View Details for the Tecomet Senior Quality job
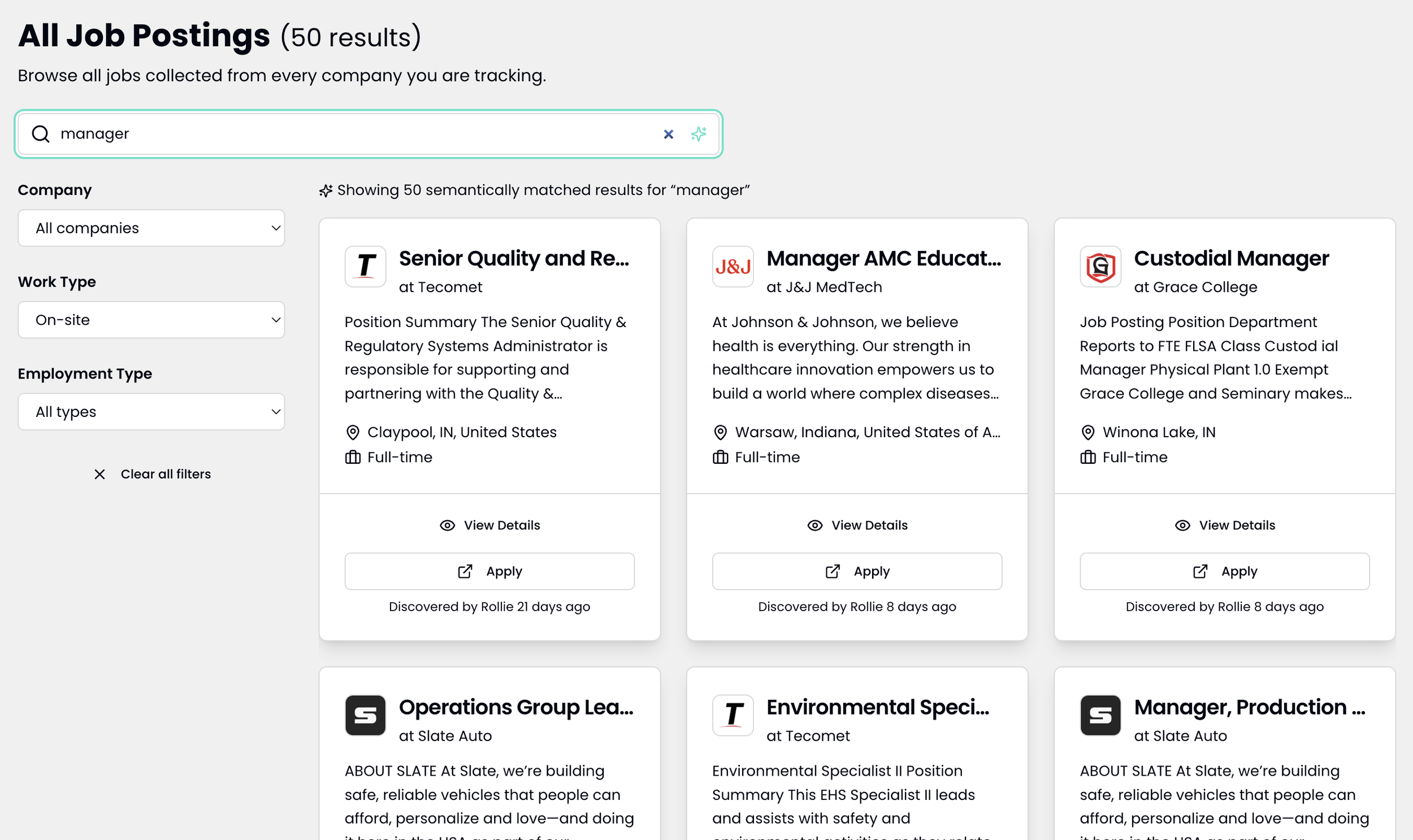The height and width of the screenshot is (840, 1413). click(490, 525)
